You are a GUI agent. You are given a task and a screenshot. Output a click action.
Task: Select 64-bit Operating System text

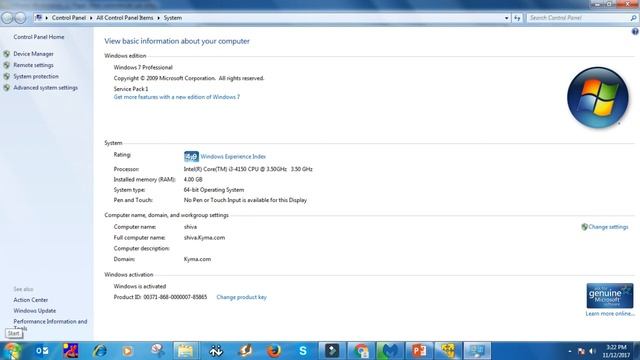click(x=214, y=190)
